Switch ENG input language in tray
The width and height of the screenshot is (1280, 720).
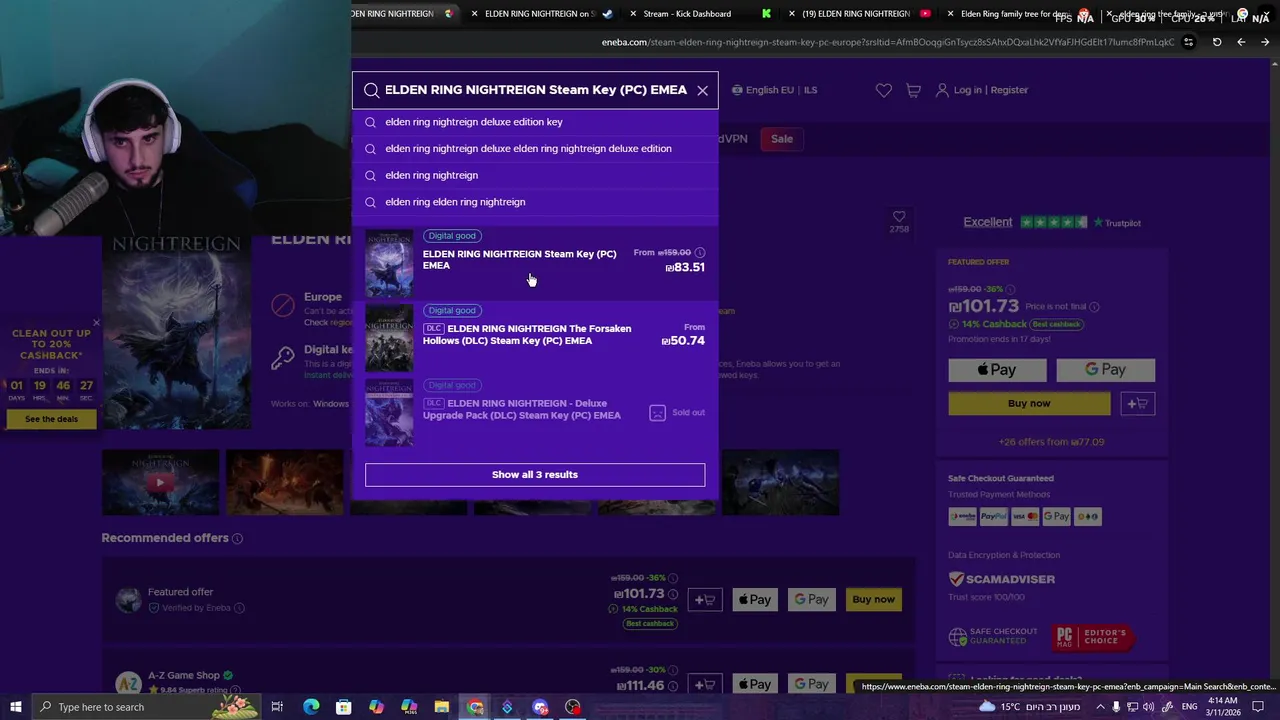(x=1190, y=707)
